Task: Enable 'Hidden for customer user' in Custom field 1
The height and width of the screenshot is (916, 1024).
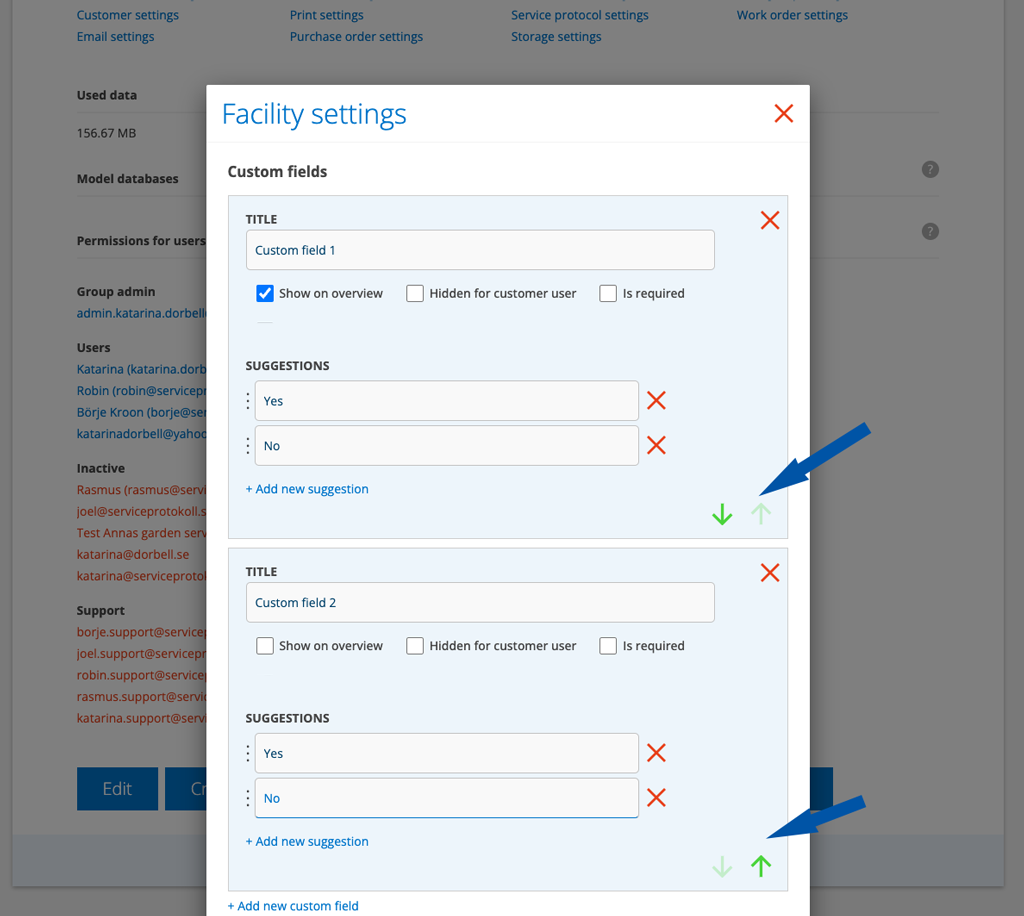Action: [415, 294]
